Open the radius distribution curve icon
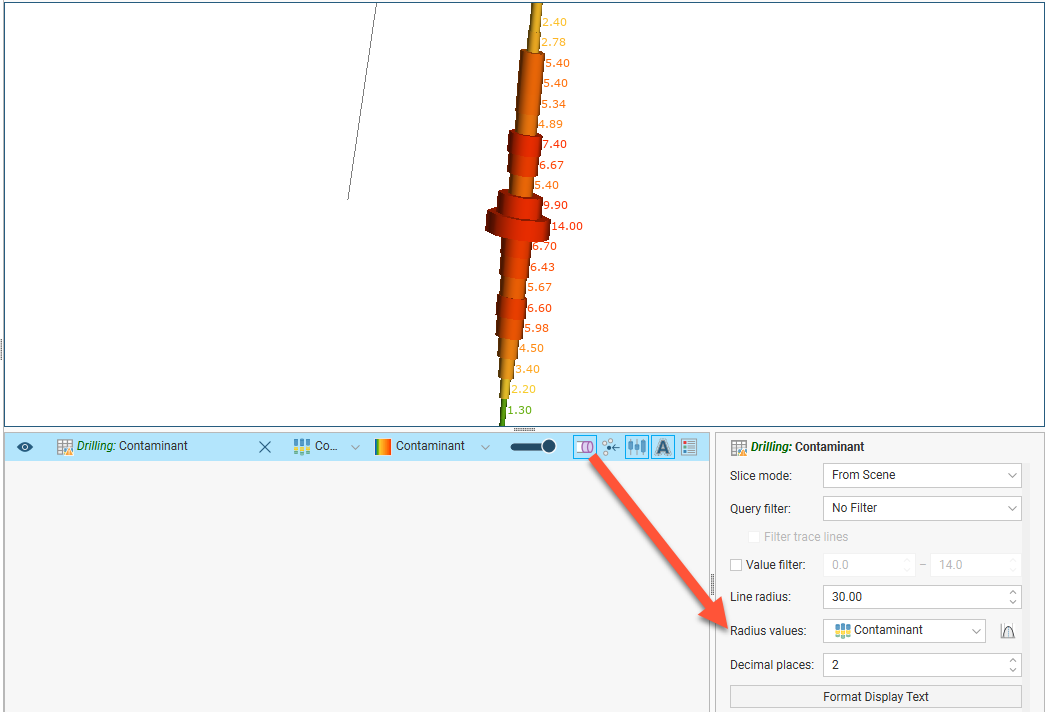1045x712 pixels. point(1008,631)
